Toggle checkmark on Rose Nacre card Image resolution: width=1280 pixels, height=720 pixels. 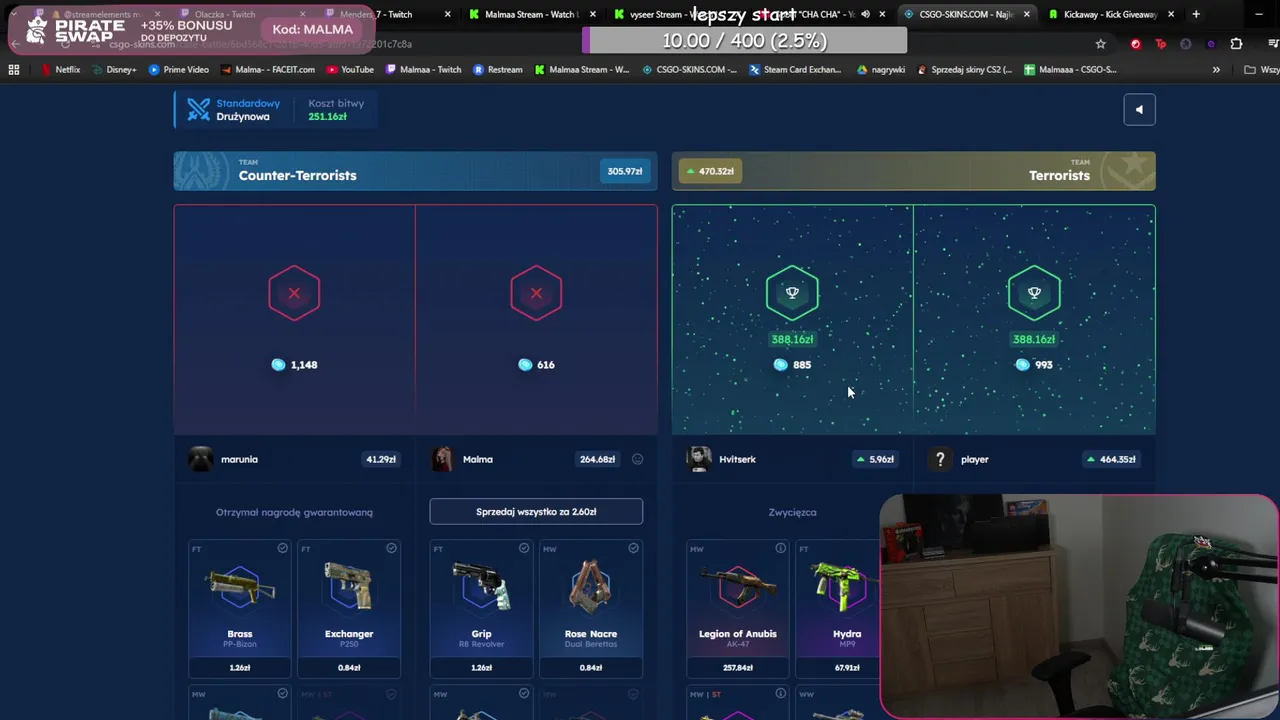[633, 548]
